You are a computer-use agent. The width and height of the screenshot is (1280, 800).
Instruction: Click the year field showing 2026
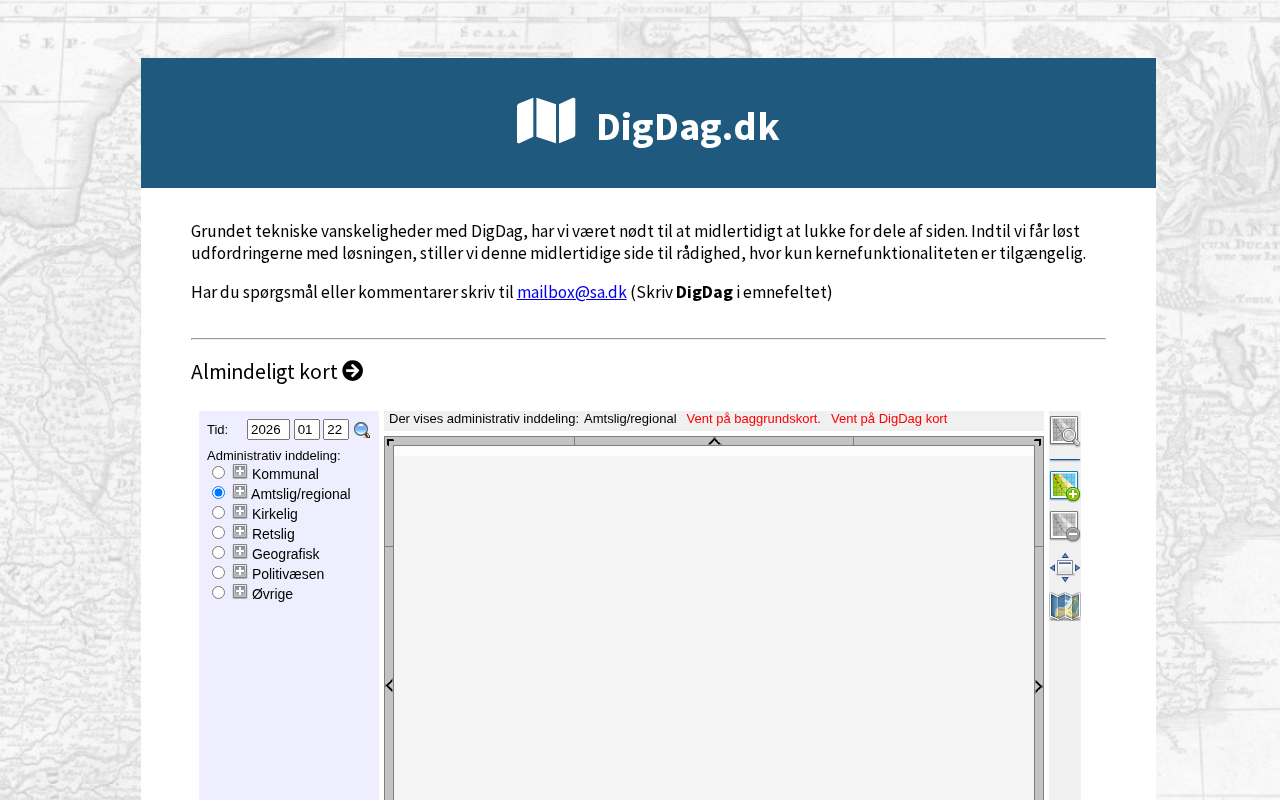[268, 429]
